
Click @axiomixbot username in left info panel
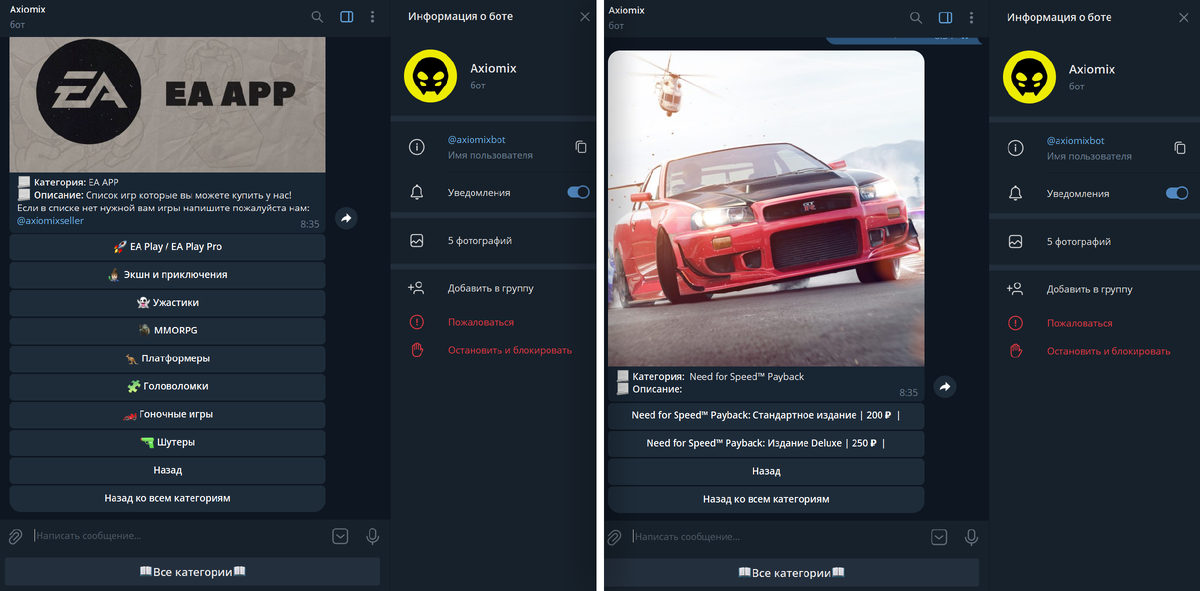(476, 140)
